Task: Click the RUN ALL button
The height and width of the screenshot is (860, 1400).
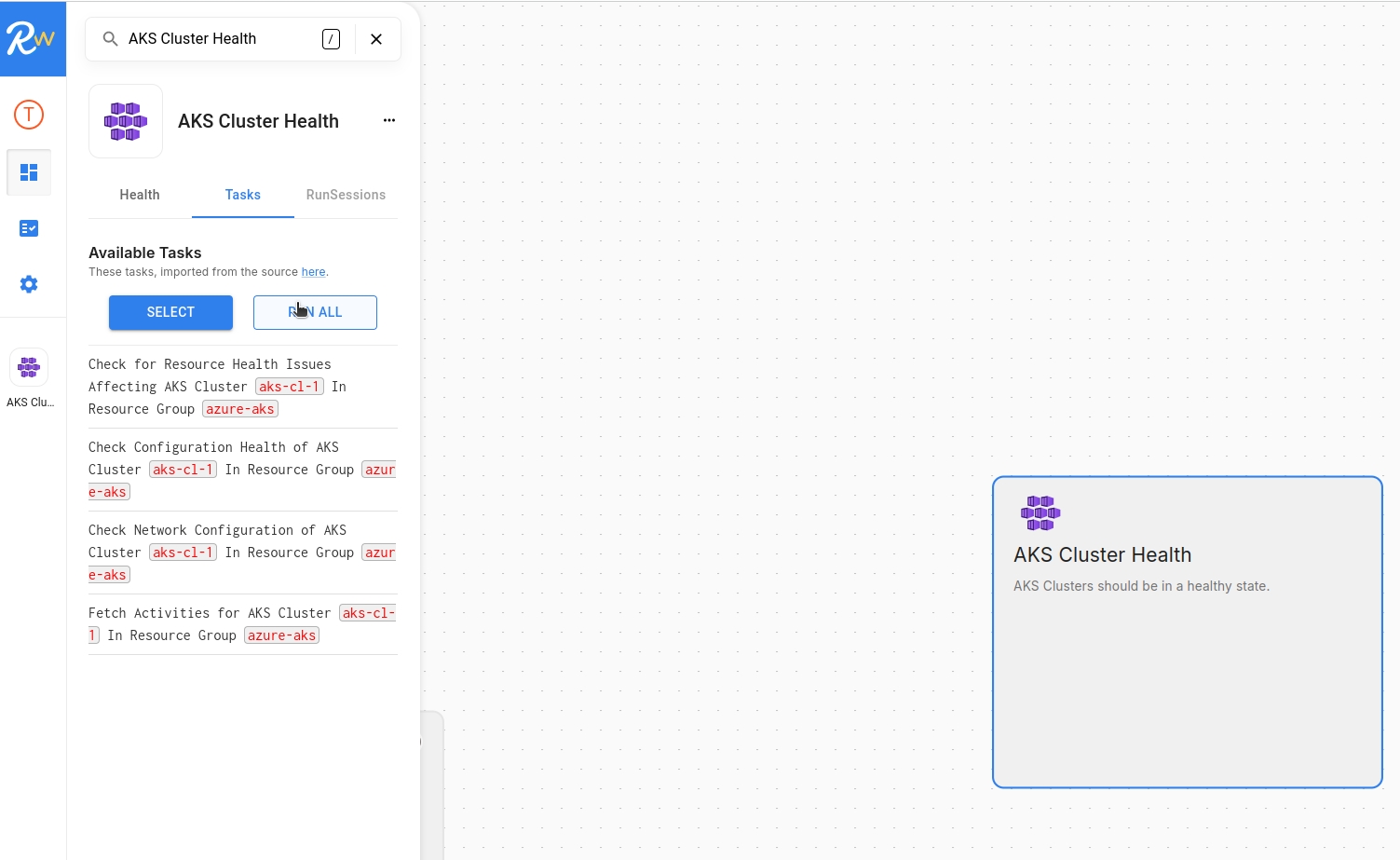Action: 315,312
